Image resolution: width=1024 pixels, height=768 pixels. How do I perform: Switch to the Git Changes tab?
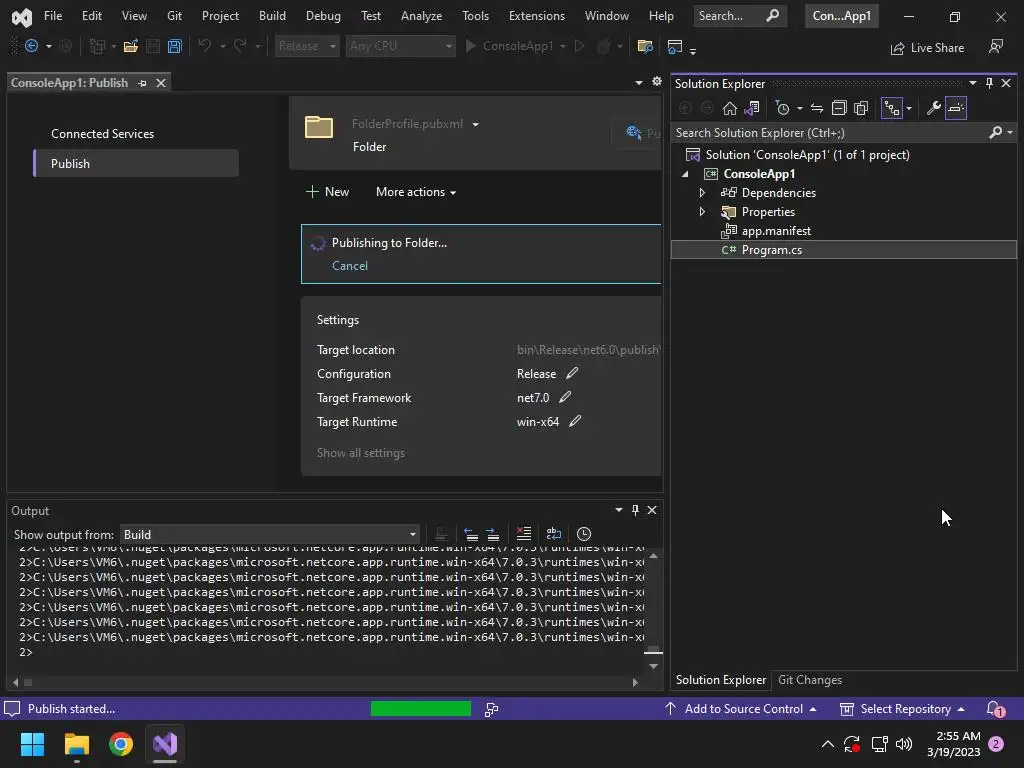pyautogui.click(x=810, y=680)
